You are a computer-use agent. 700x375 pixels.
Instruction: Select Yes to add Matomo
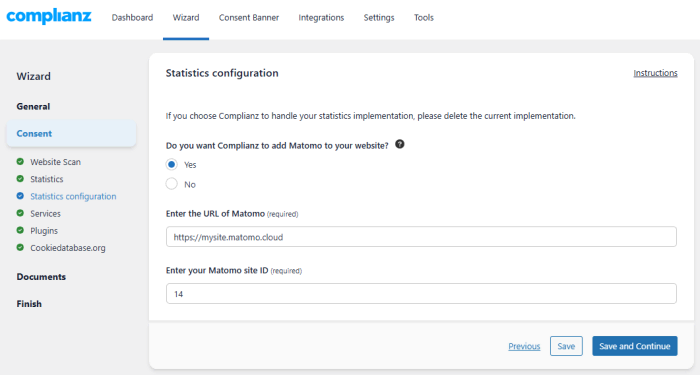coord(171,164)
